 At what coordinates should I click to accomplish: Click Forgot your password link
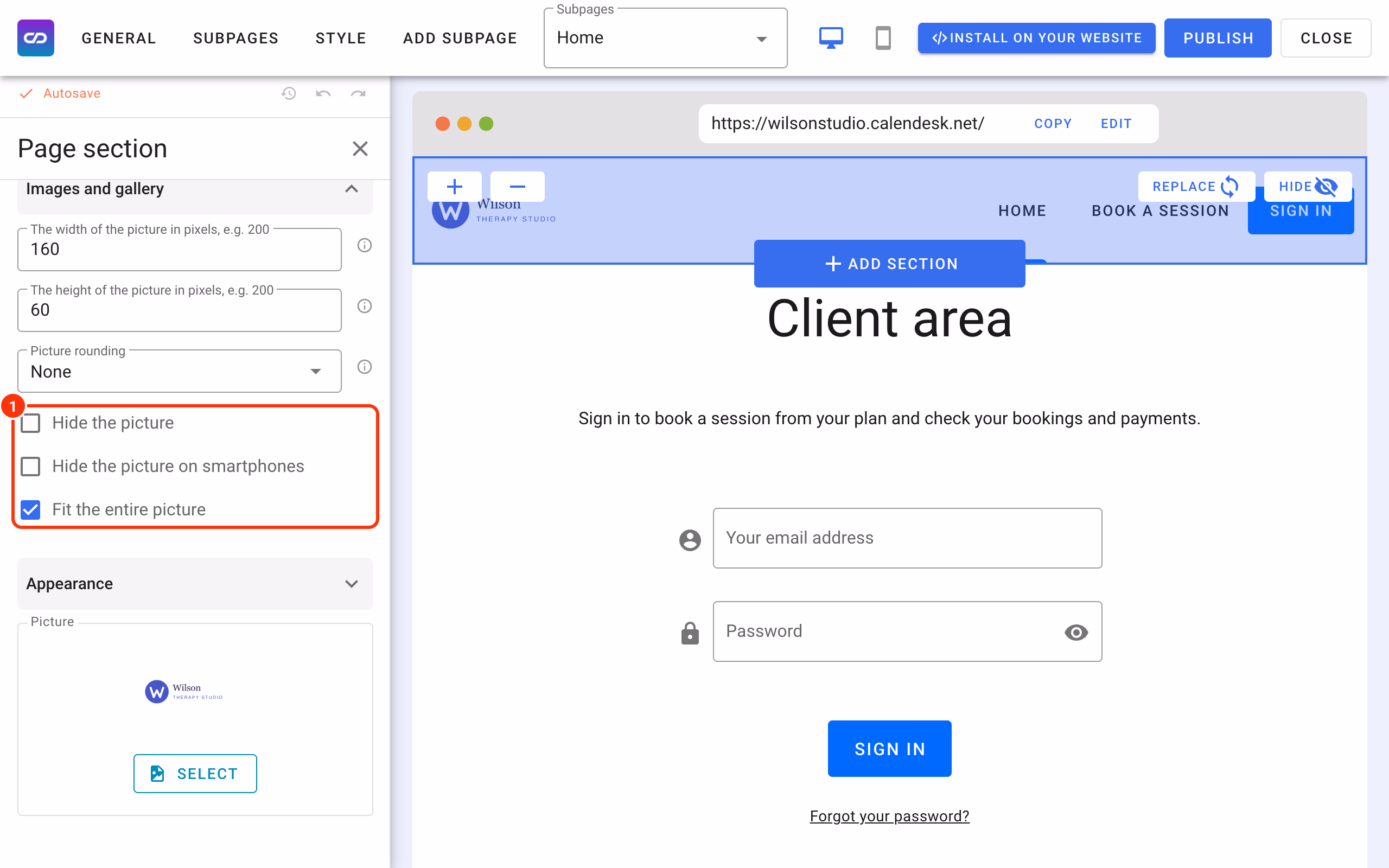(x=890, y=816)
